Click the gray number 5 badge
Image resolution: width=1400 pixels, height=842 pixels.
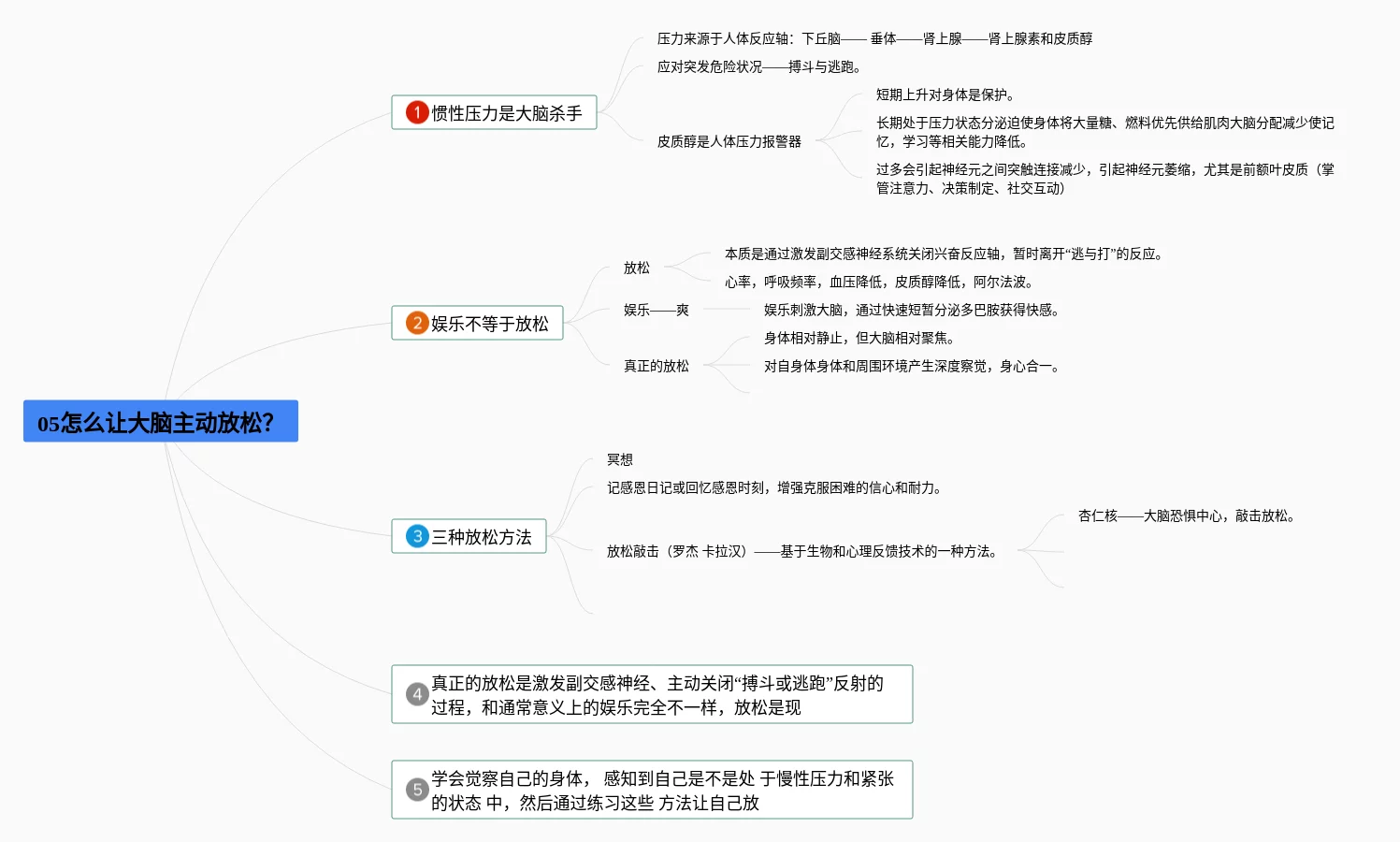(417, 791)
